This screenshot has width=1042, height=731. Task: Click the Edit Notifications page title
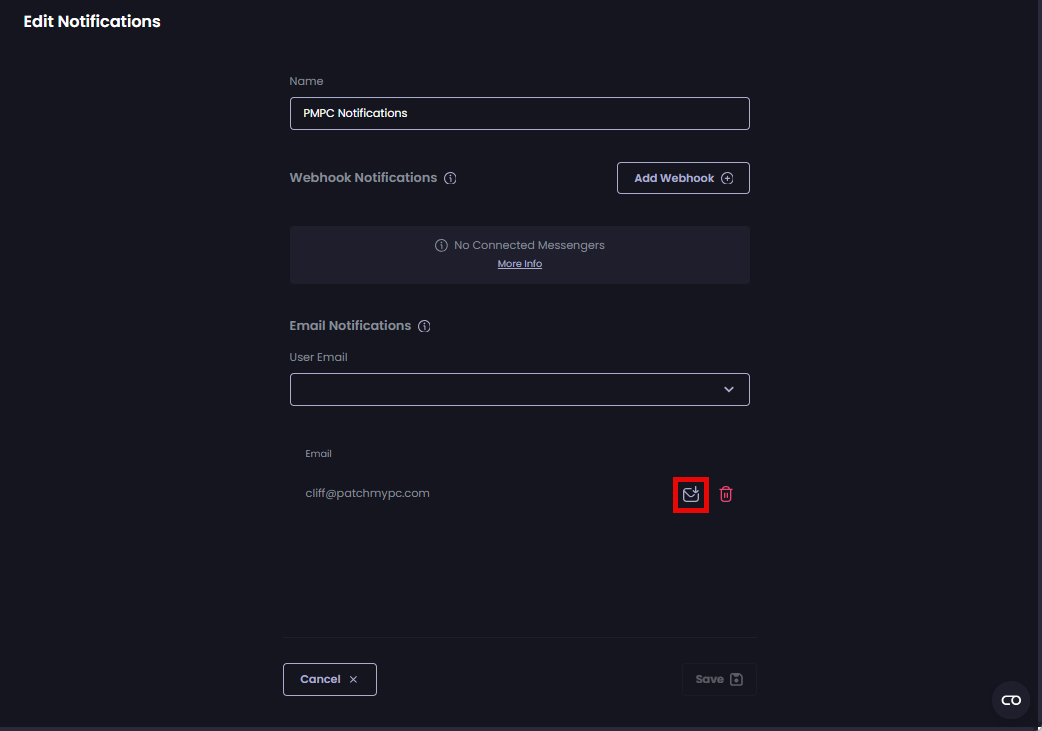coord(92,21)
